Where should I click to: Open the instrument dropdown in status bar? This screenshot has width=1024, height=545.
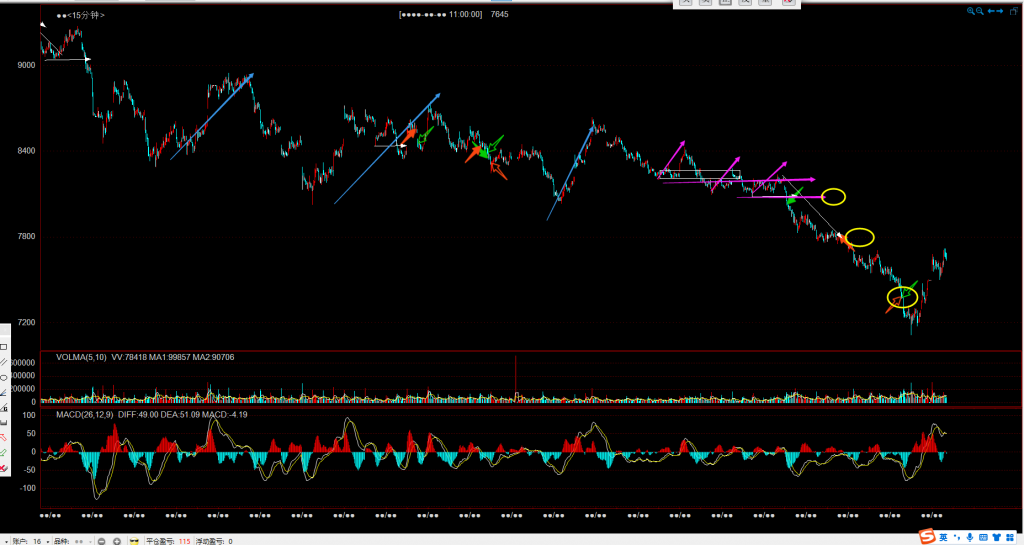pyautogui.click(x=90, y=541)
